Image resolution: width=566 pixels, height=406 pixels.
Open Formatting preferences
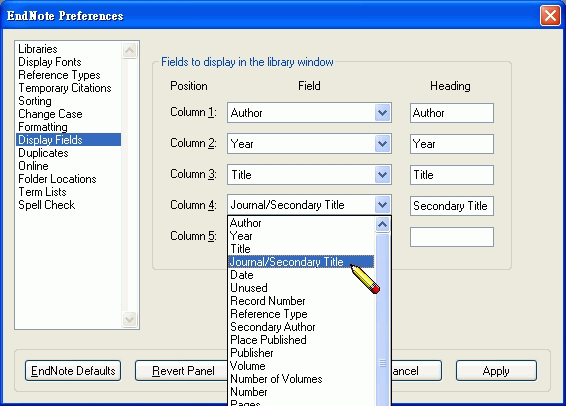pos(68,127)
